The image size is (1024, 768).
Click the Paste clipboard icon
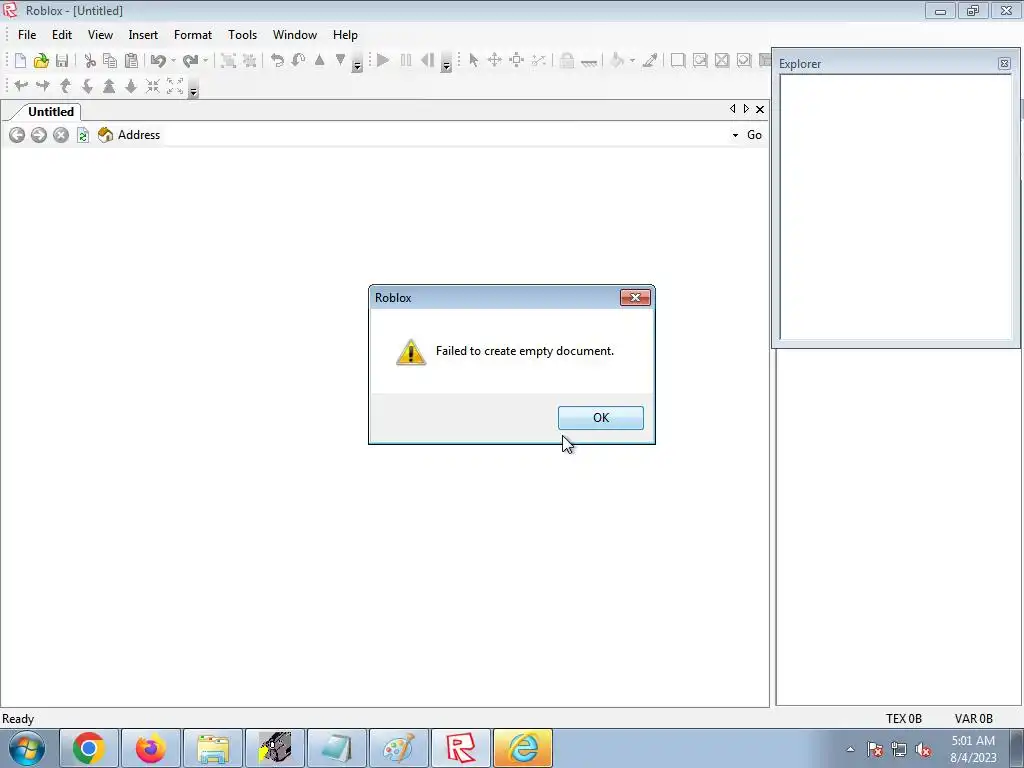pos(131,61)
